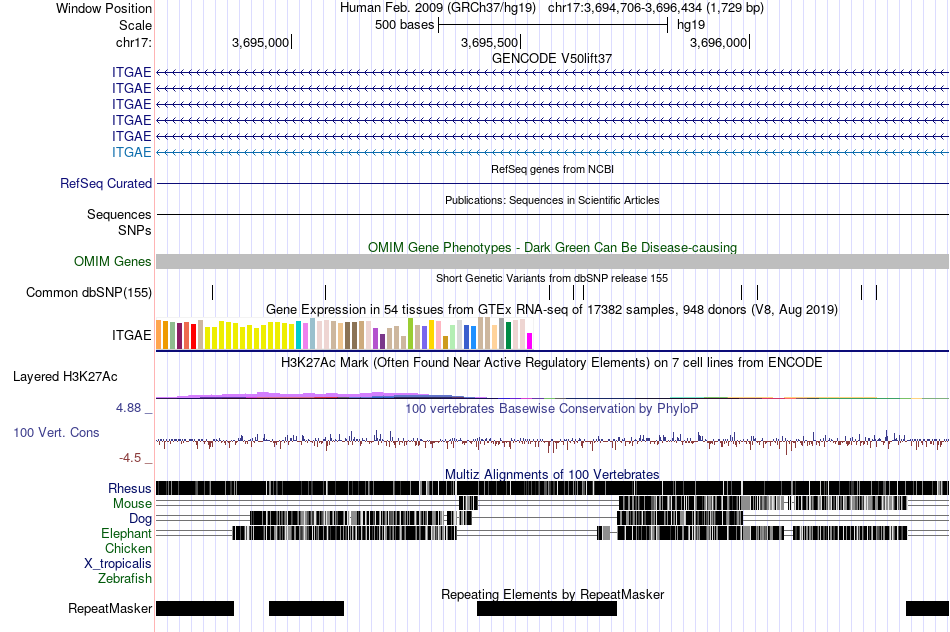Screen dimensions: 950x632
Task: Click the X_tropicalis alignment label
Action: [118, 564]
